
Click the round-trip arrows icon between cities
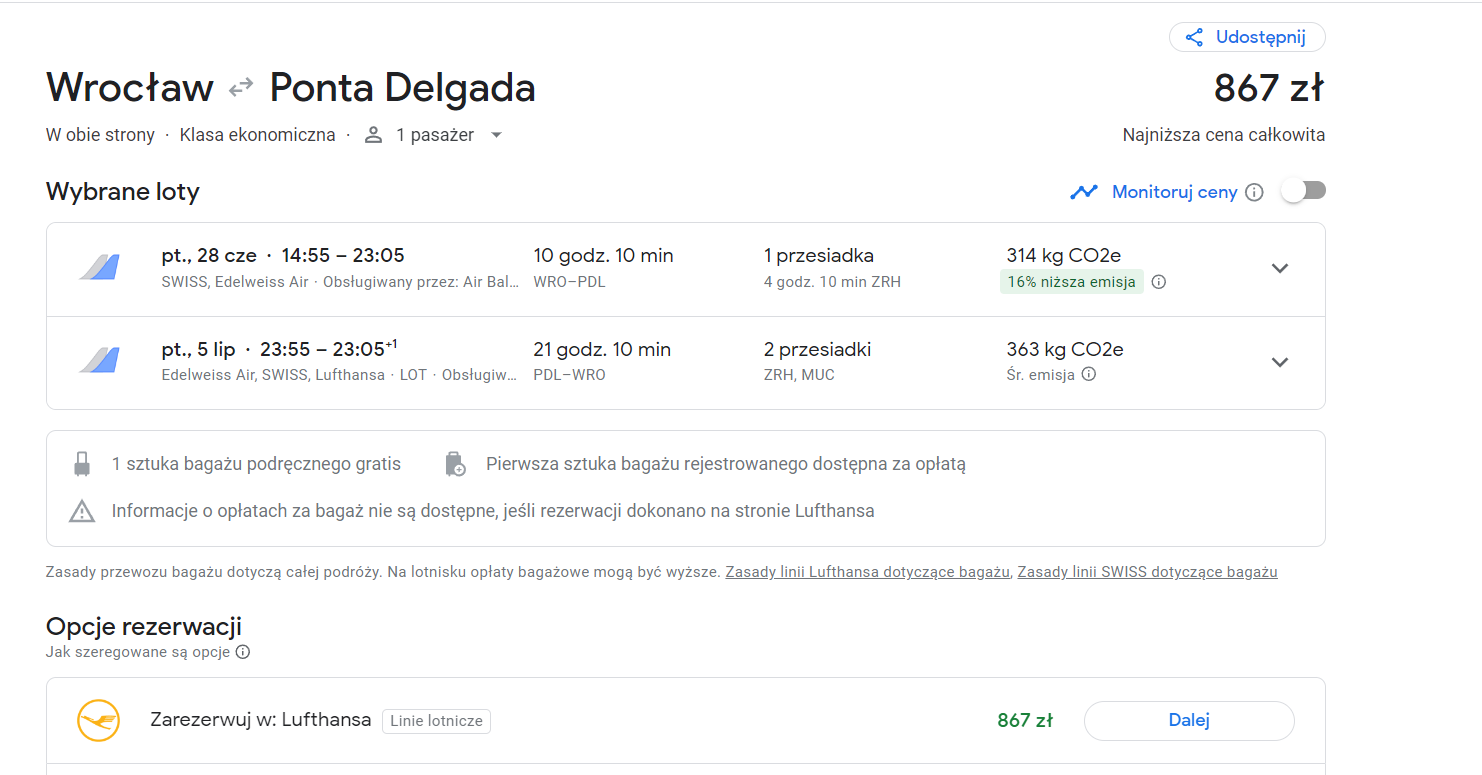(x=241, y=88)
